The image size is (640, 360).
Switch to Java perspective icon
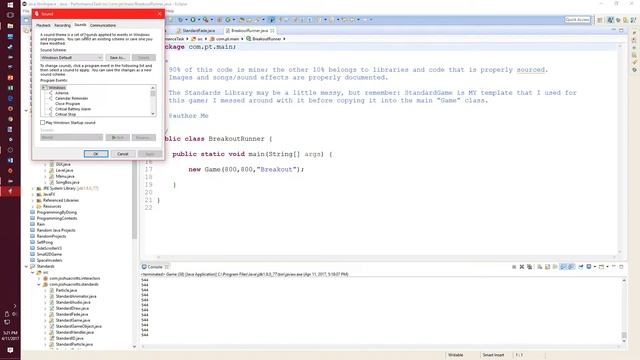coord(610,20)
